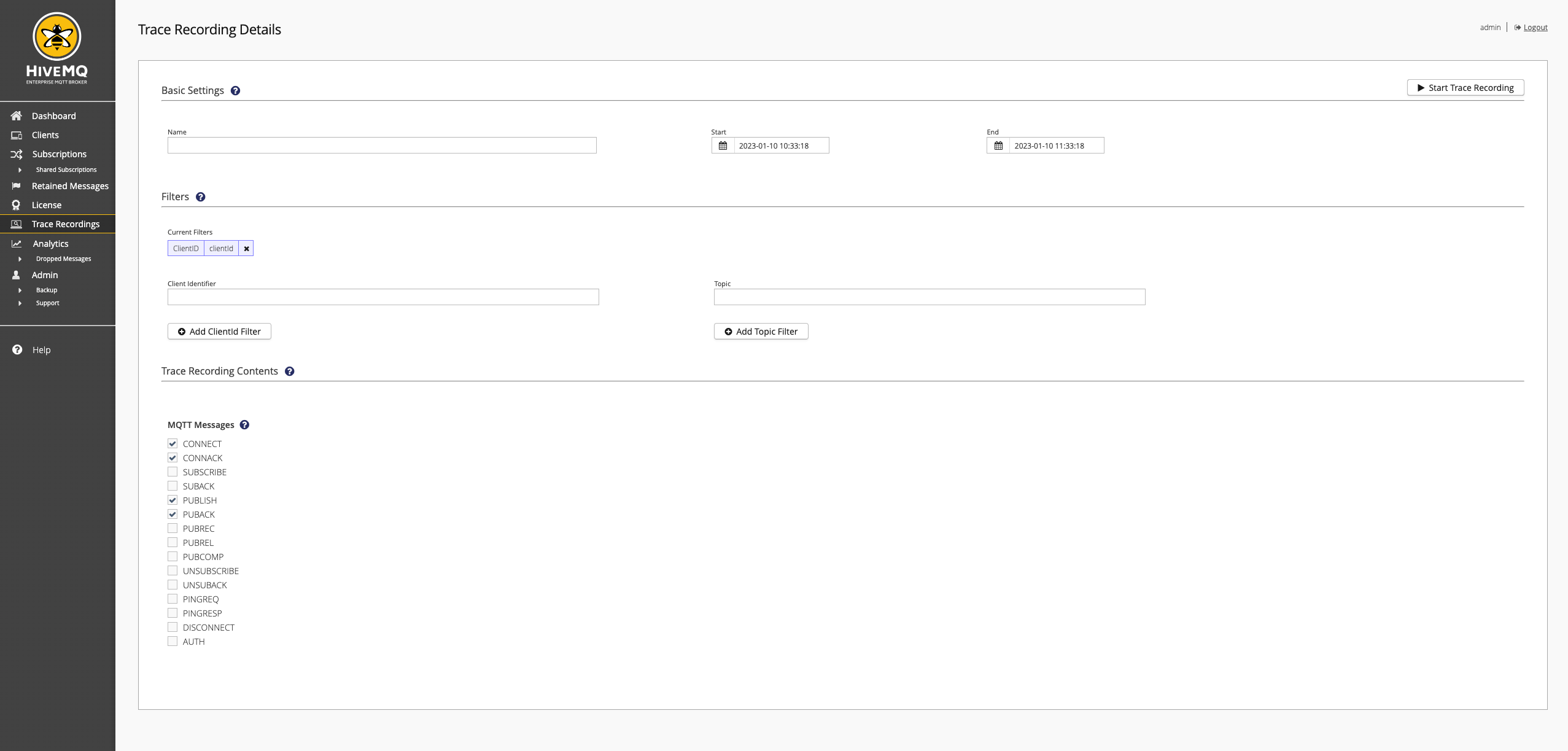This screenshot has width=1568, height=751.
Task: Expand the Subscriptions section tree
Action: click(x=17, y=154)
